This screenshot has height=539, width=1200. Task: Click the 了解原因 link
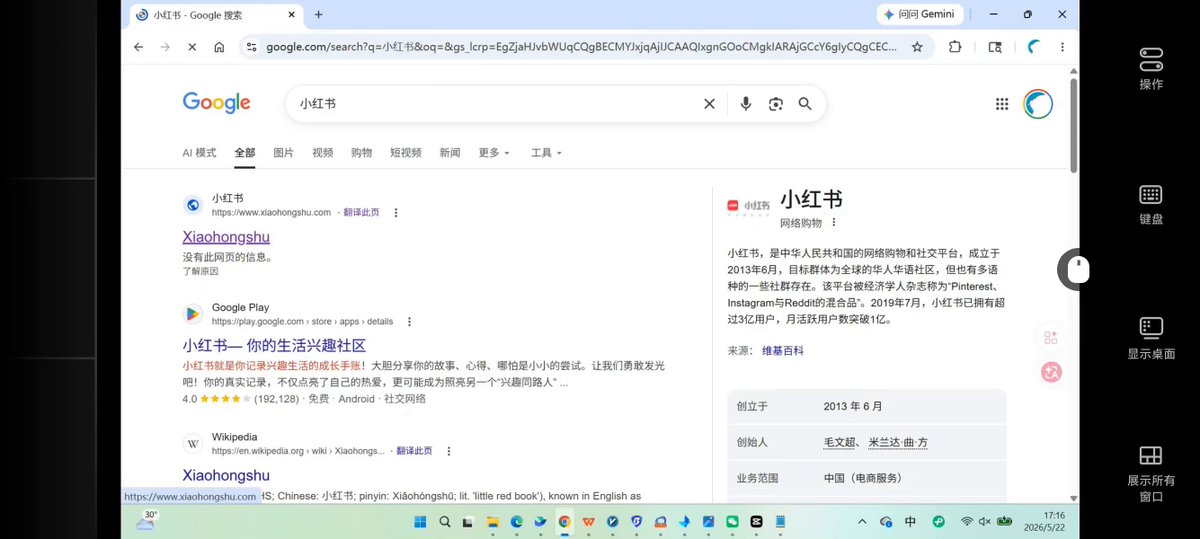[200, 271]
